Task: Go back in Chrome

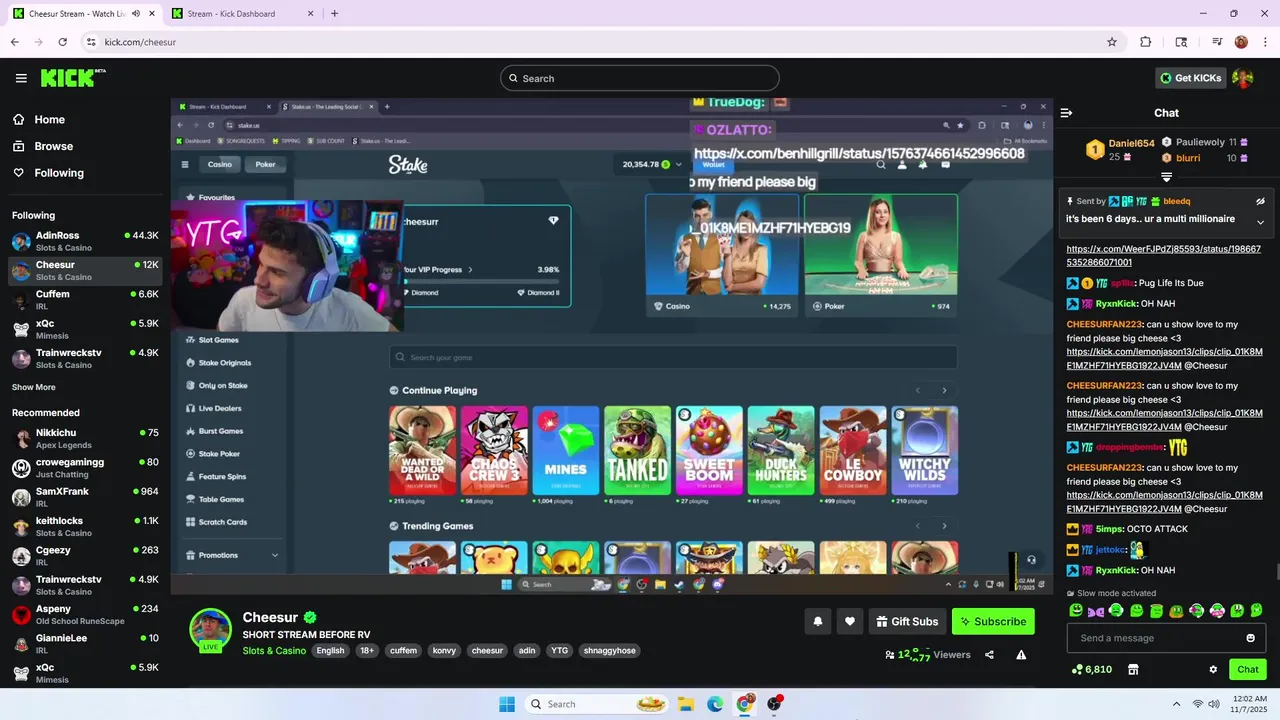Action: click(x=14, y=42)
